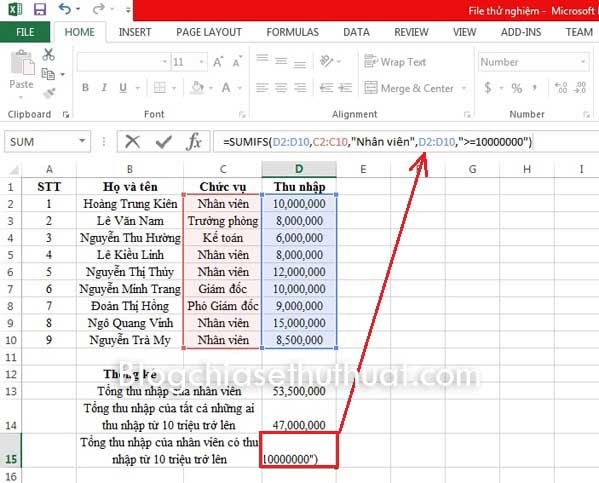Switch to the INSERT tab

click(x=135, y=32)
